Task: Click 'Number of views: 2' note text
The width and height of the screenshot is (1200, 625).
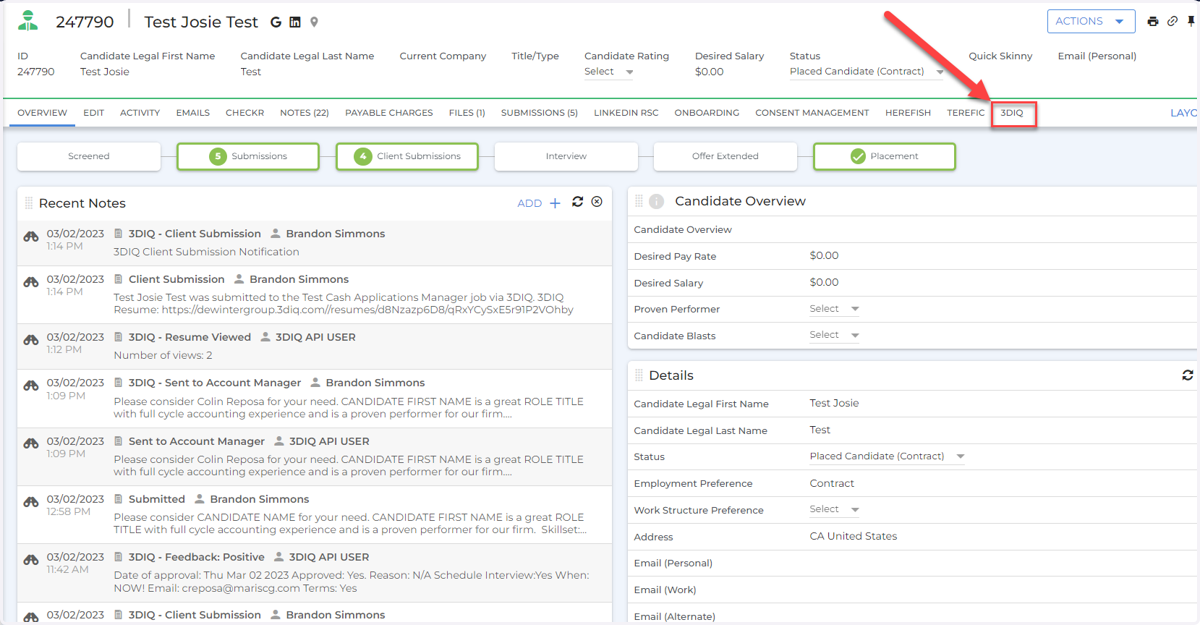Action: coord(163,355)
